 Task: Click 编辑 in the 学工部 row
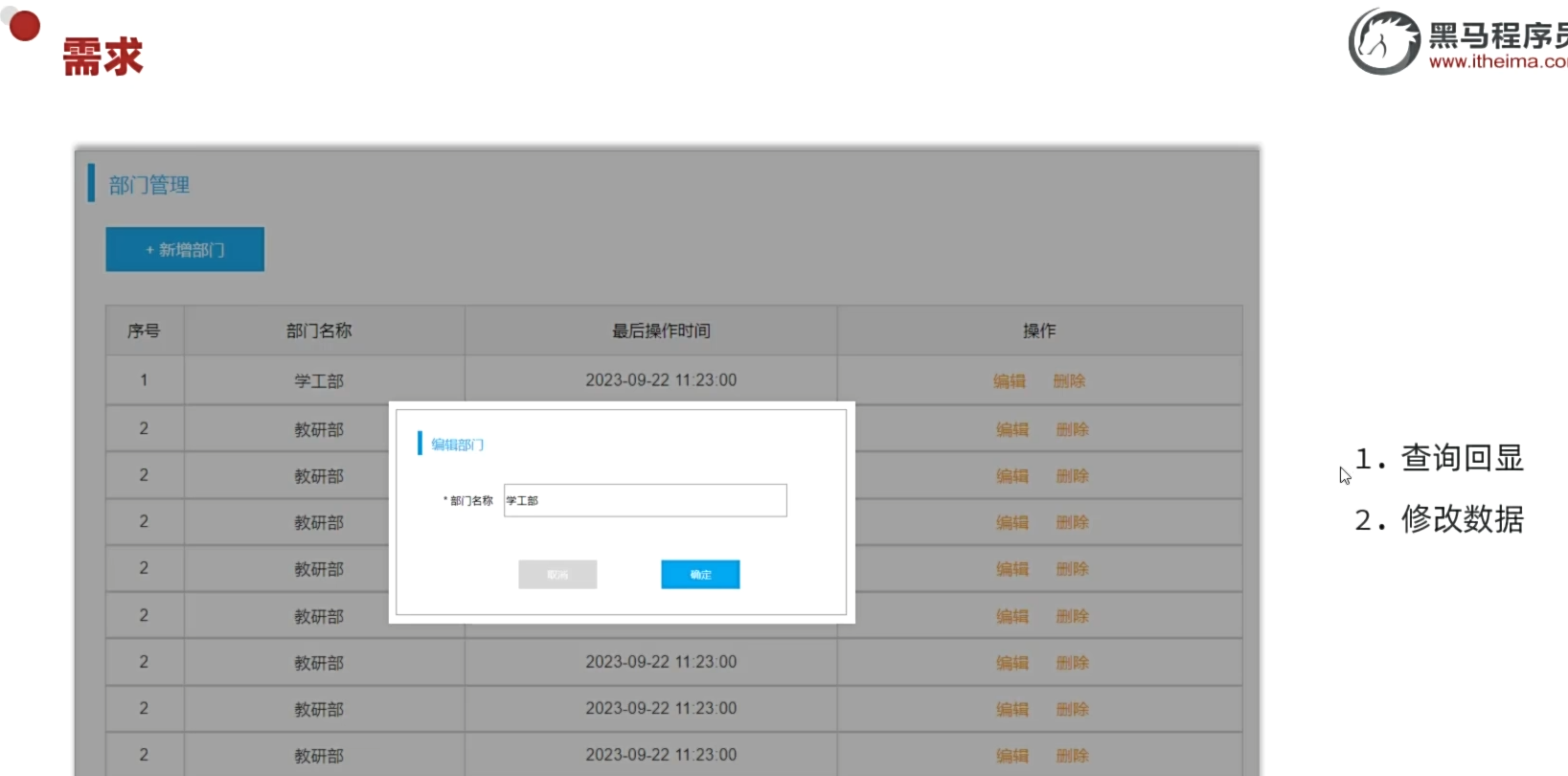tap(1010, 381)
